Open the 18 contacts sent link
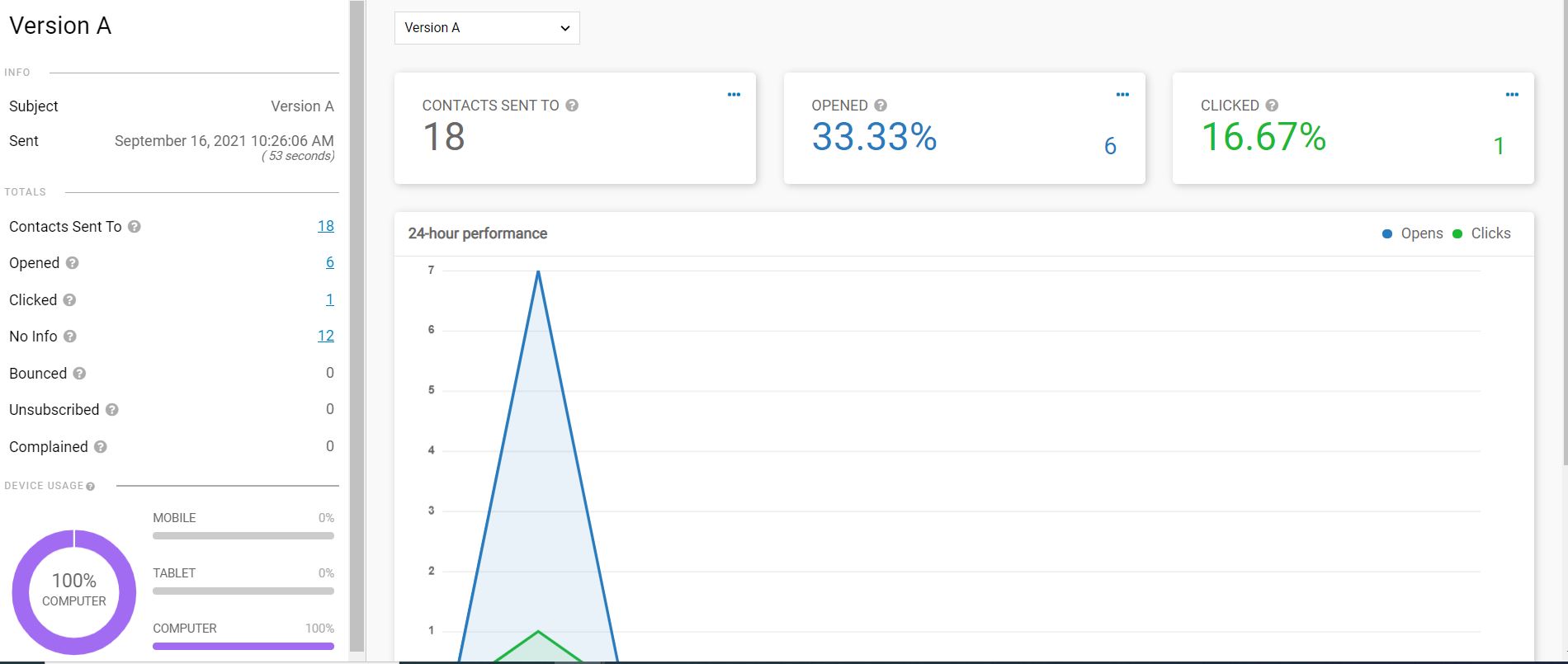The width and height of the screenshot is (1568, 664). [326, 226]
